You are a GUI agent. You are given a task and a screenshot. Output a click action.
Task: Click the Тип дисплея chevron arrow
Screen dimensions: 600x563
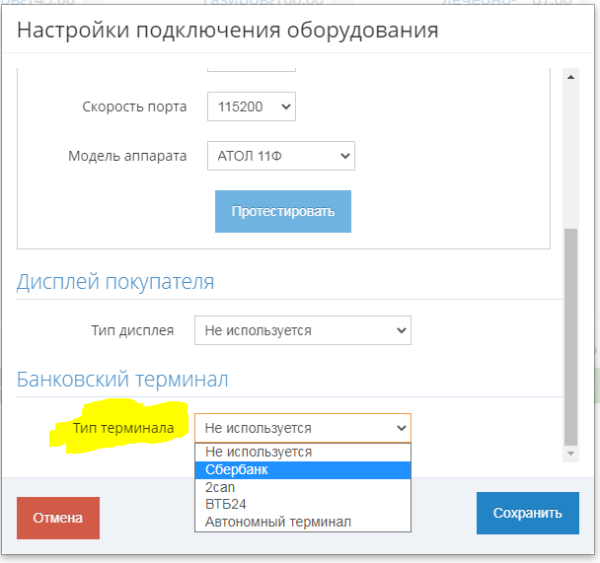coord(401,330)
